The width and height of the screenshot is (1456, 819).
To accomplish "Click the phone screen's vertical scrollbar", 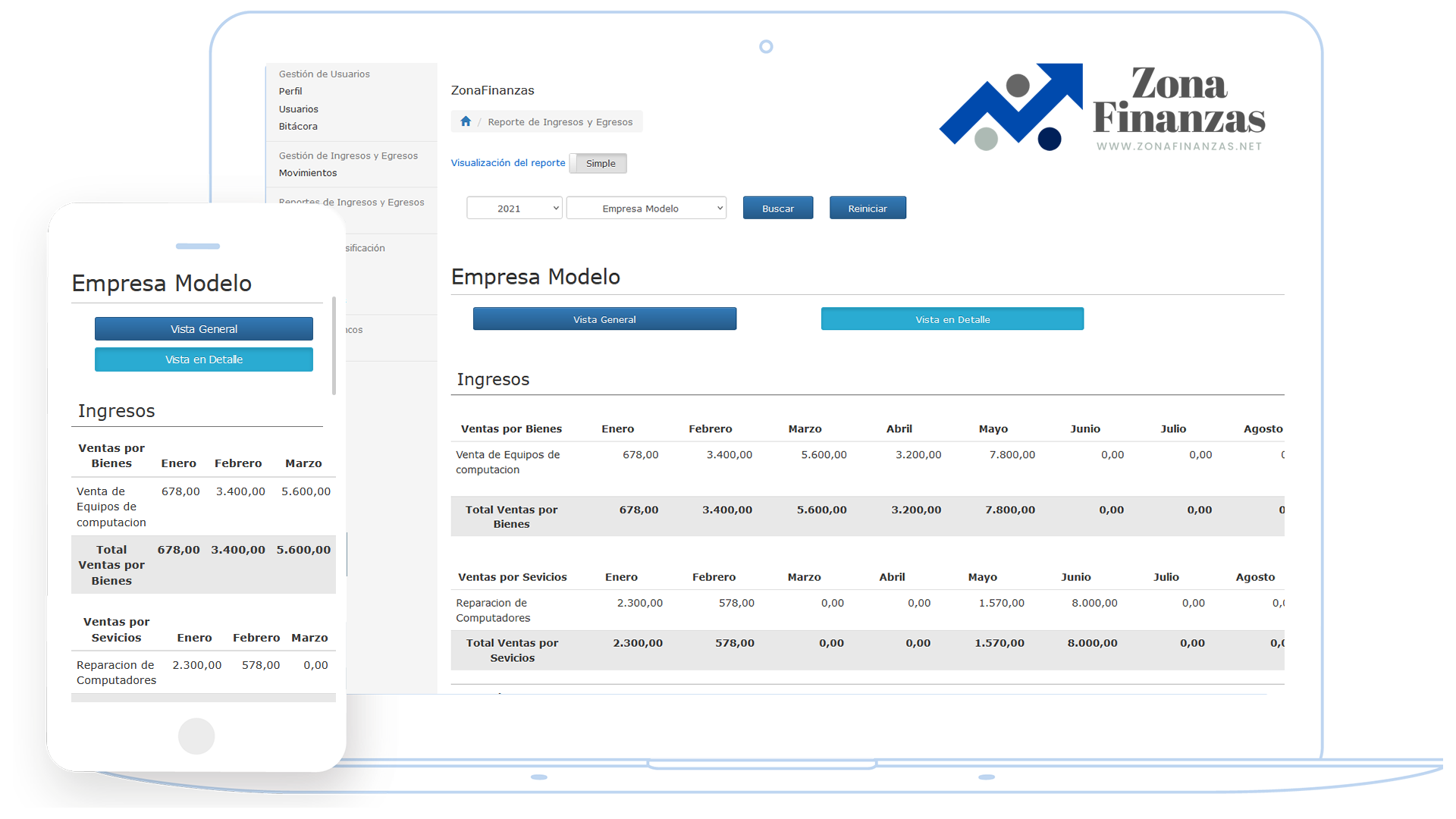I will [334, 346].
